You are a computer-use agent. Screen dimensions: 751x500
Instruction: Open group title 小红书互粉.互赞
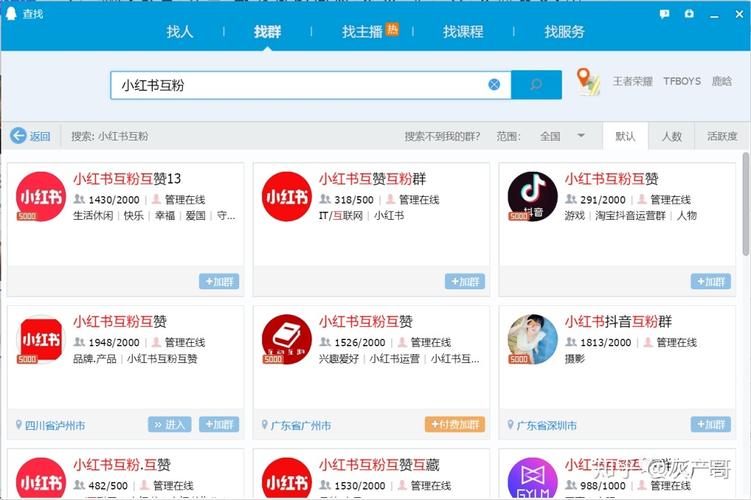(122, 465)
